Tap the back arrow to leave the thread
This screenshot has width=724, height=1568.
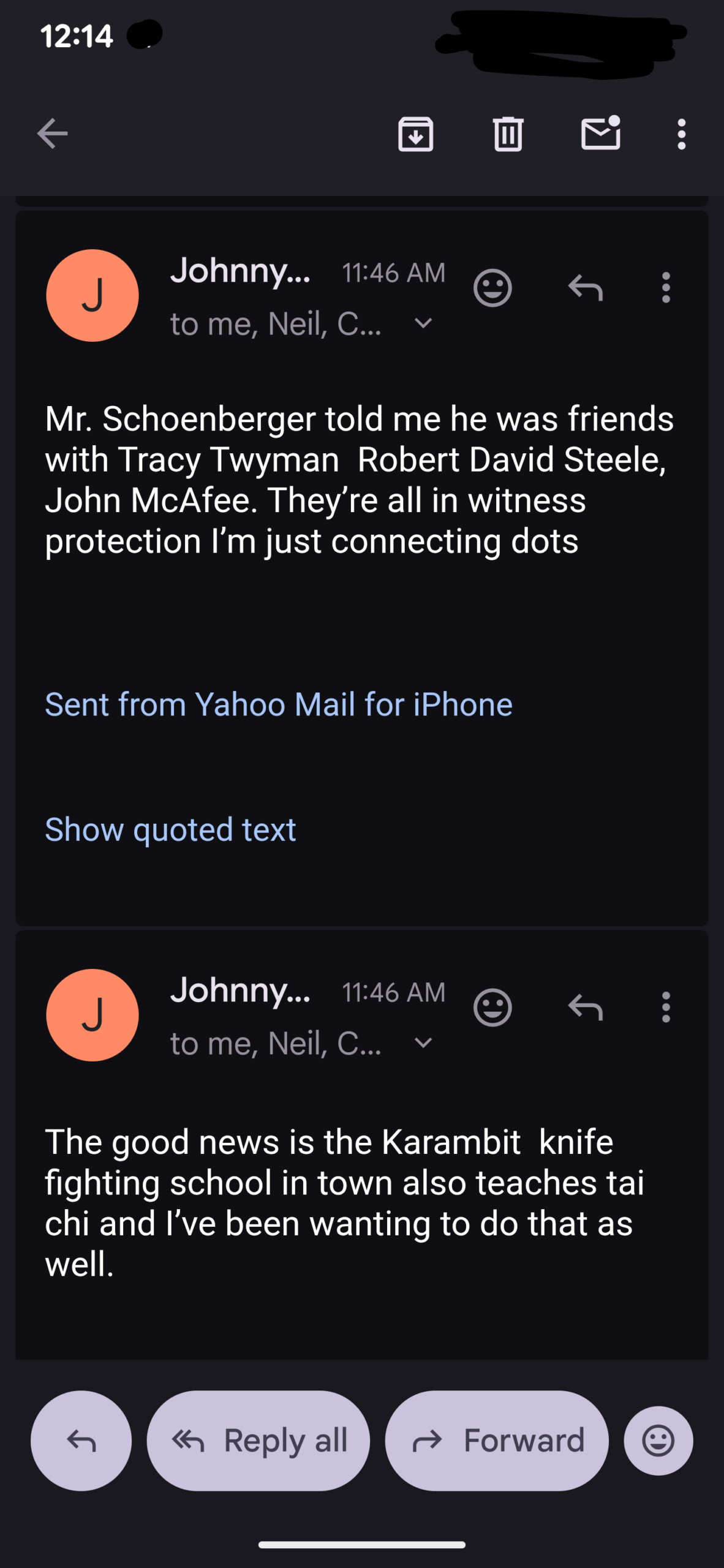53,134
